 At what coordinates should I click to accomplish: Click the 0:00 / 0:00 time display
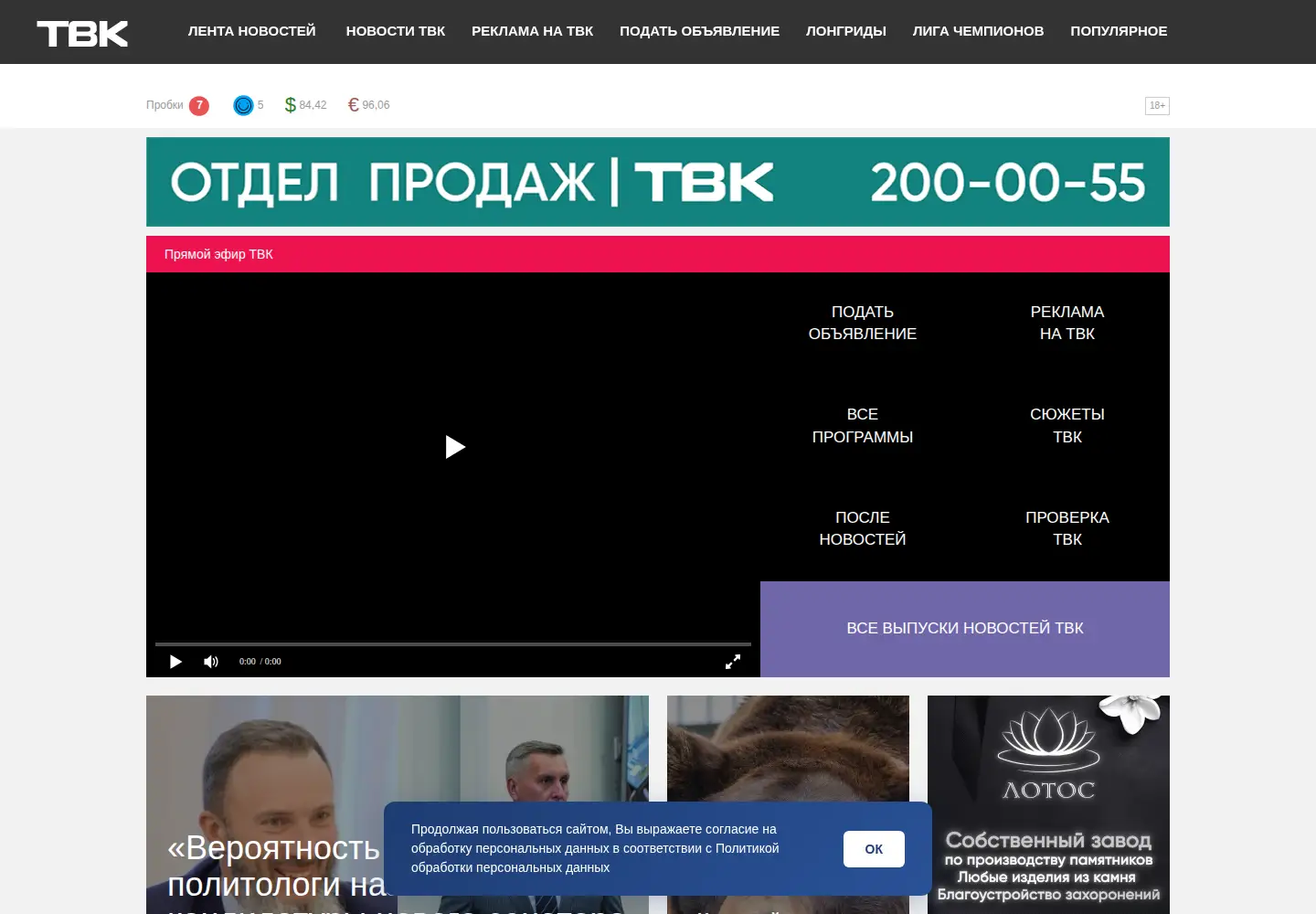coord(260,662)
